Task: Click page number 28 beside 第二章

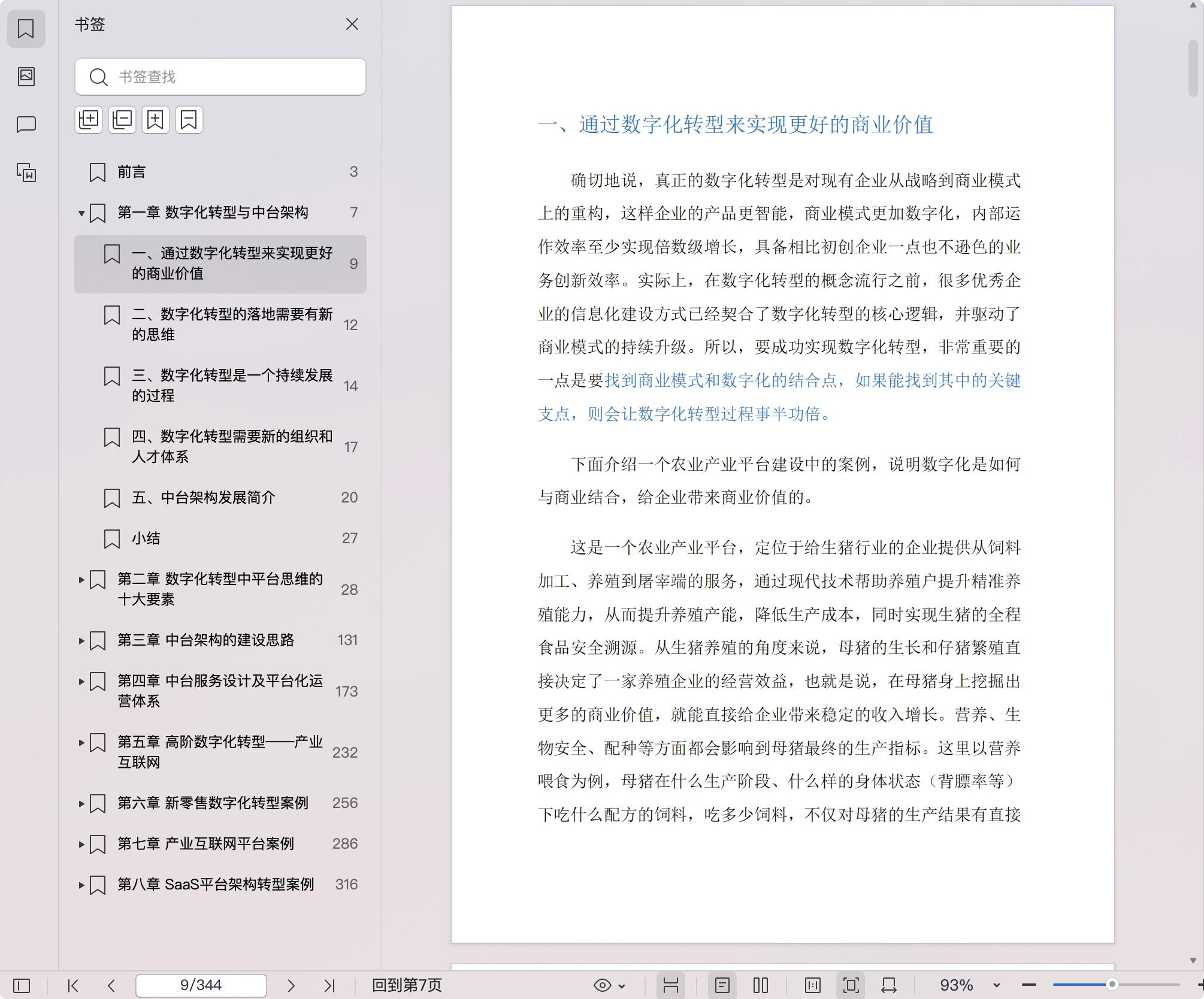Action: (349, 589)
